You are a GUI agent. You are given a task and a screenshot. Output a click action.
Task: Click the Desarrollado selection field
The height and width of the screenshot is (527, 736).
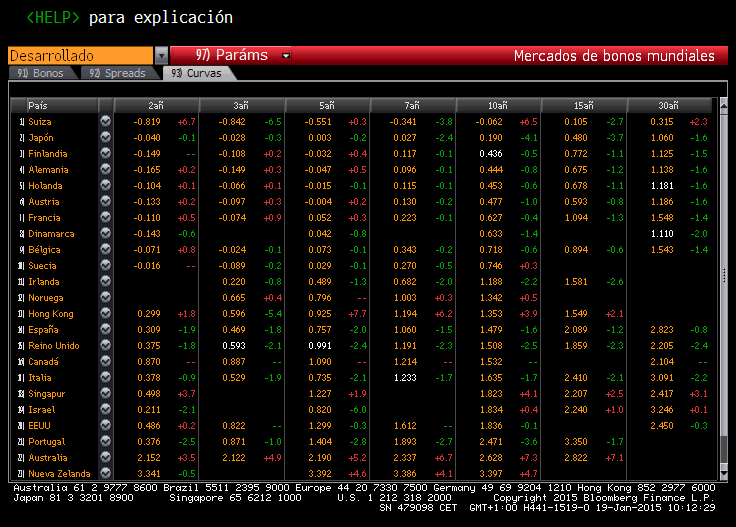click(x=80, y=55)
